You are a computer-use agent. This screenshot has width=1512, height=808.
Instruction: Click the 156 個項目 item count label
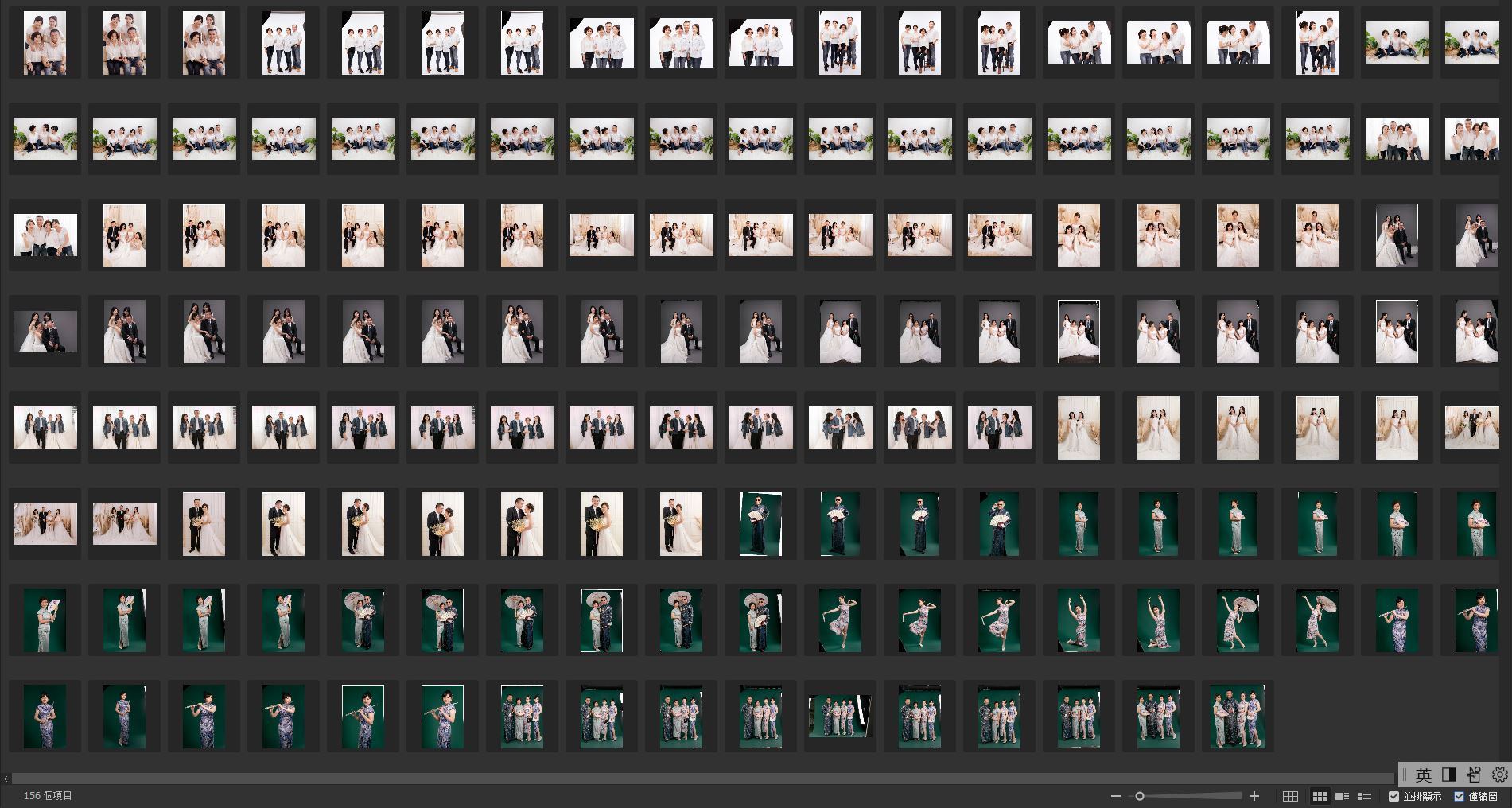48,796
